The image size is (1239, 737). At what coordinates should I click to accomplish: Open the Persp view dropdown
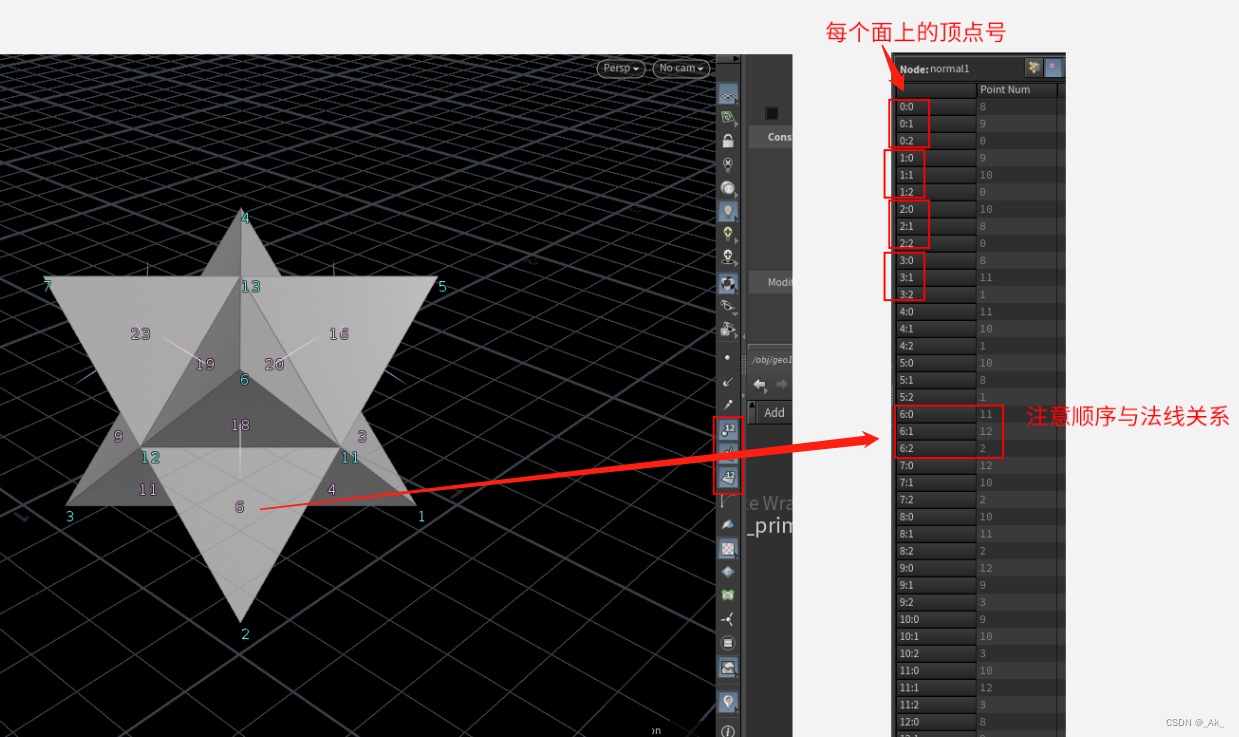(x=621, y=68)
